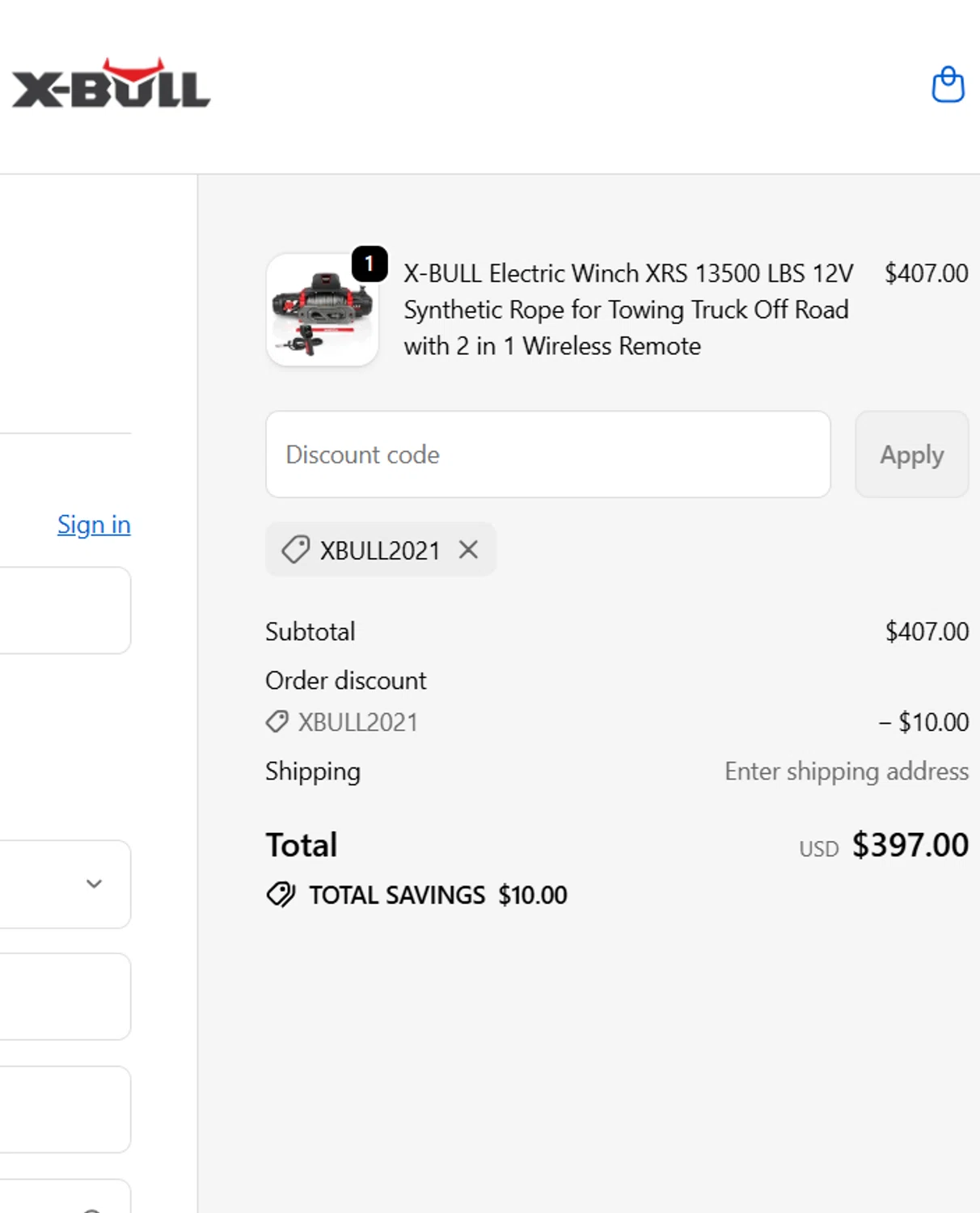Click into the Discount code field
Screen dimensions: 980x1213
548,454
